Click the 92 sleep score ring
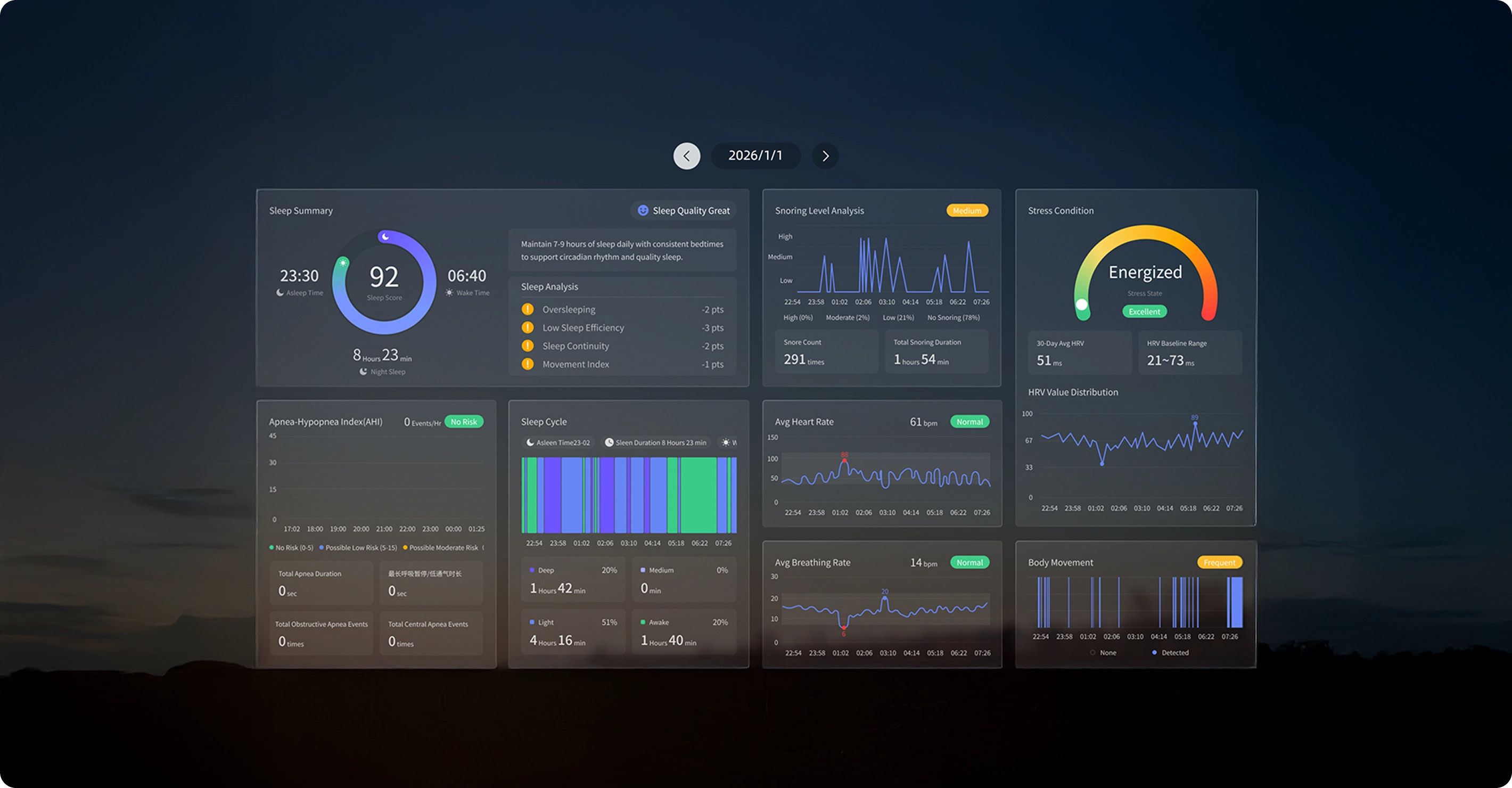This screenshot has height=788, width=1512. tap(384, 282)
